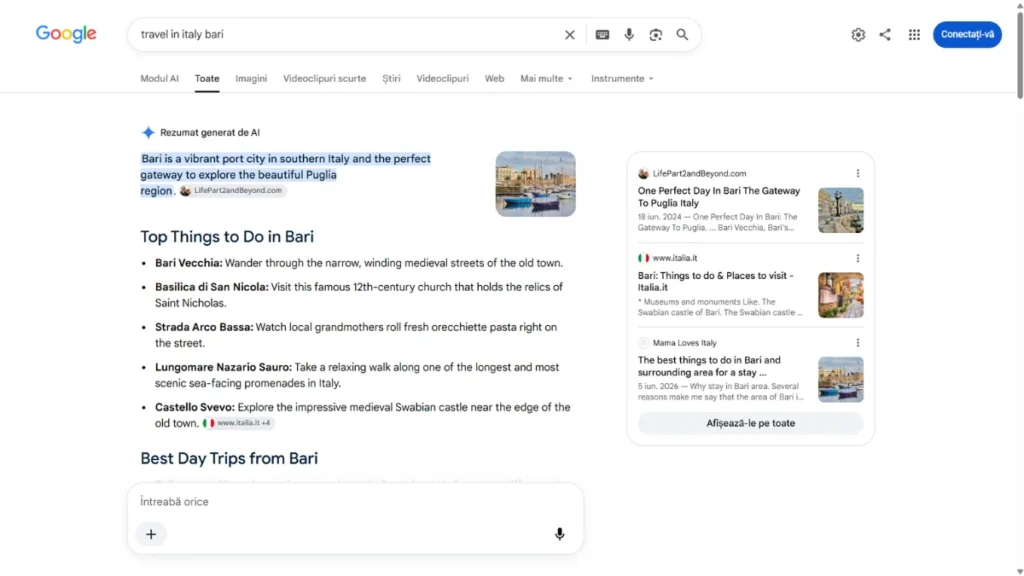The image size is (1024, 576).
Task: Open Bari: Things to do & Places link
Action: click(716, 281)
